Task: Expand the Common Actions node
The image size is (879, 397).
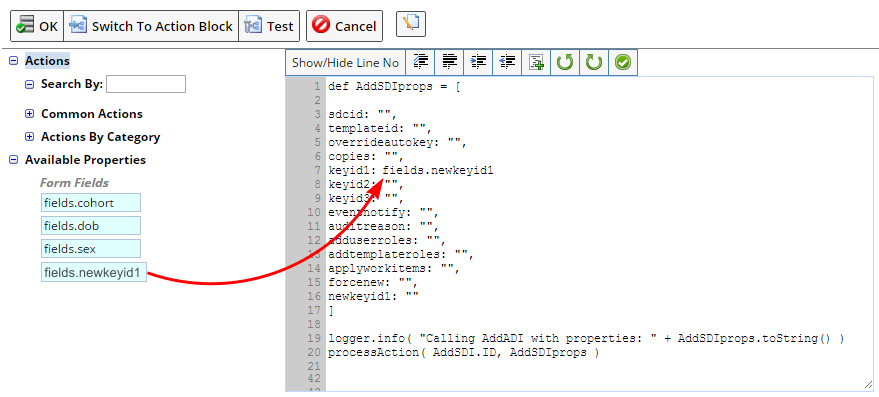Action: tap(30, 114)
